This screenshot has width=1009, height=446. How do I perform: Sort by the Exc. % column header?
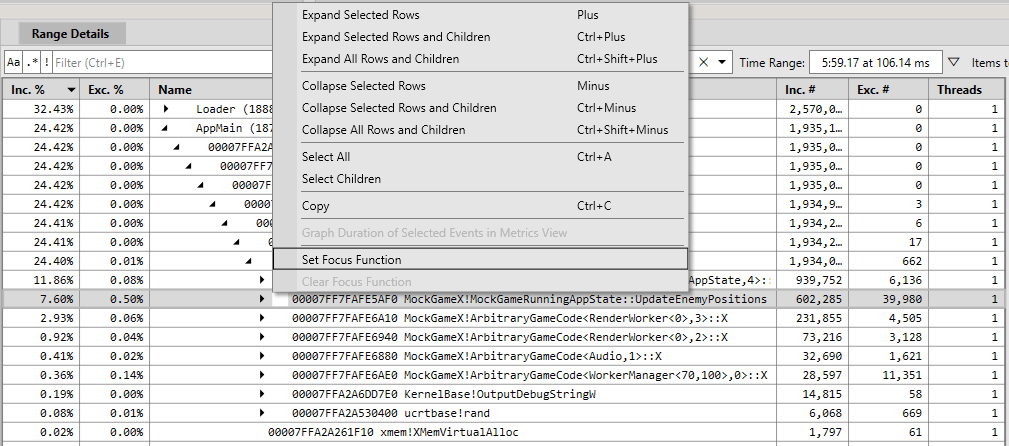(115, 90)
